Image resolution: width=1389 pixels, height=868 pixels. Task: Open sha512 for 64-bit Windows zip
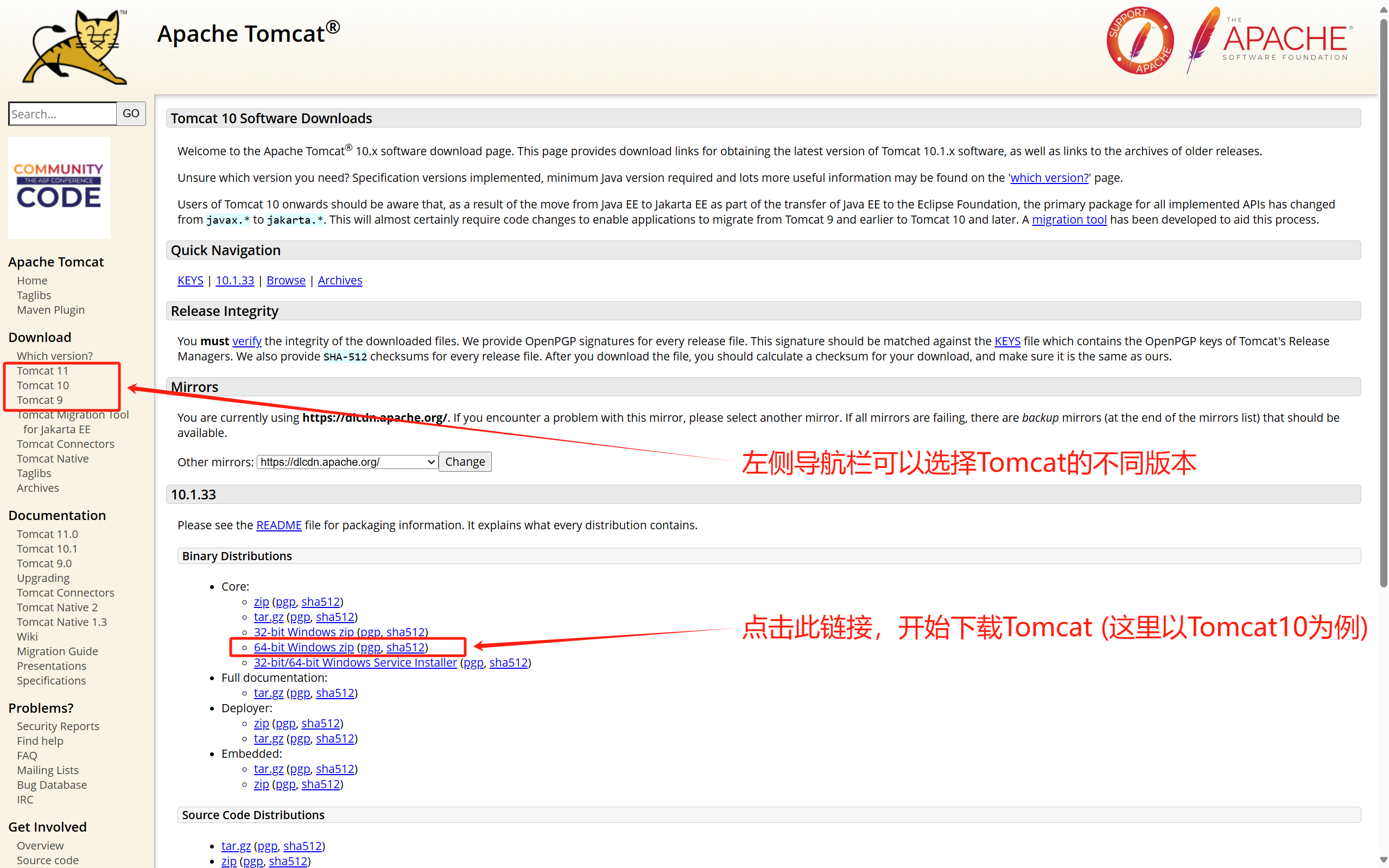click(405, 647)
